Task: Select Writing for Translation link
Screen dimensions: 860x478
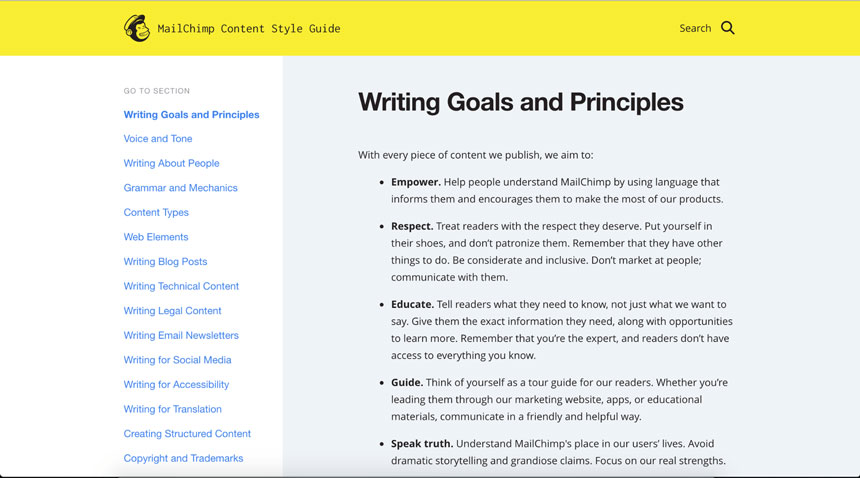Action: [x=172, y=409]
